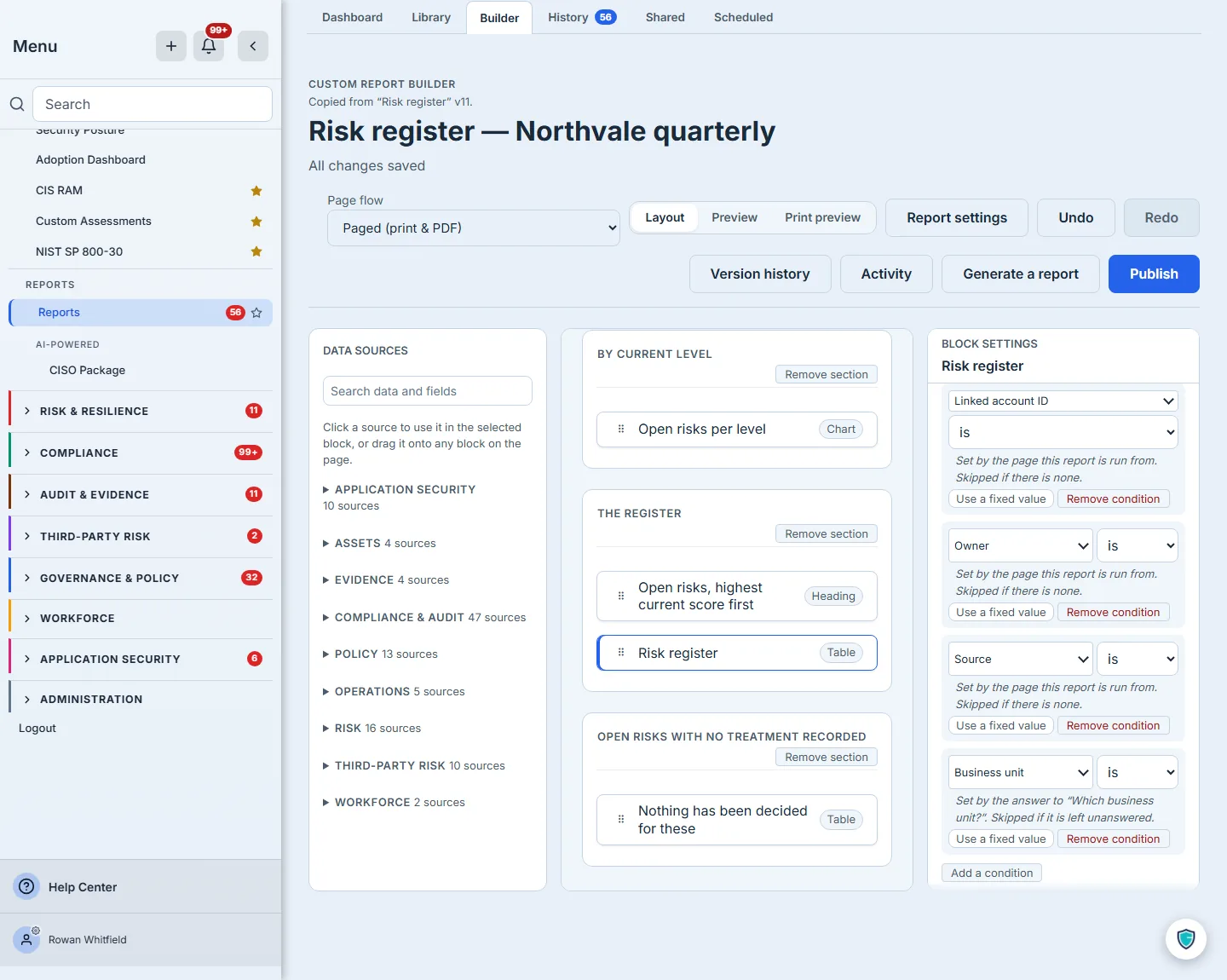This screenshot has height=980, width=1227.
Task: Grab drag handle of Risk register block
Action: tap(621, 653)
